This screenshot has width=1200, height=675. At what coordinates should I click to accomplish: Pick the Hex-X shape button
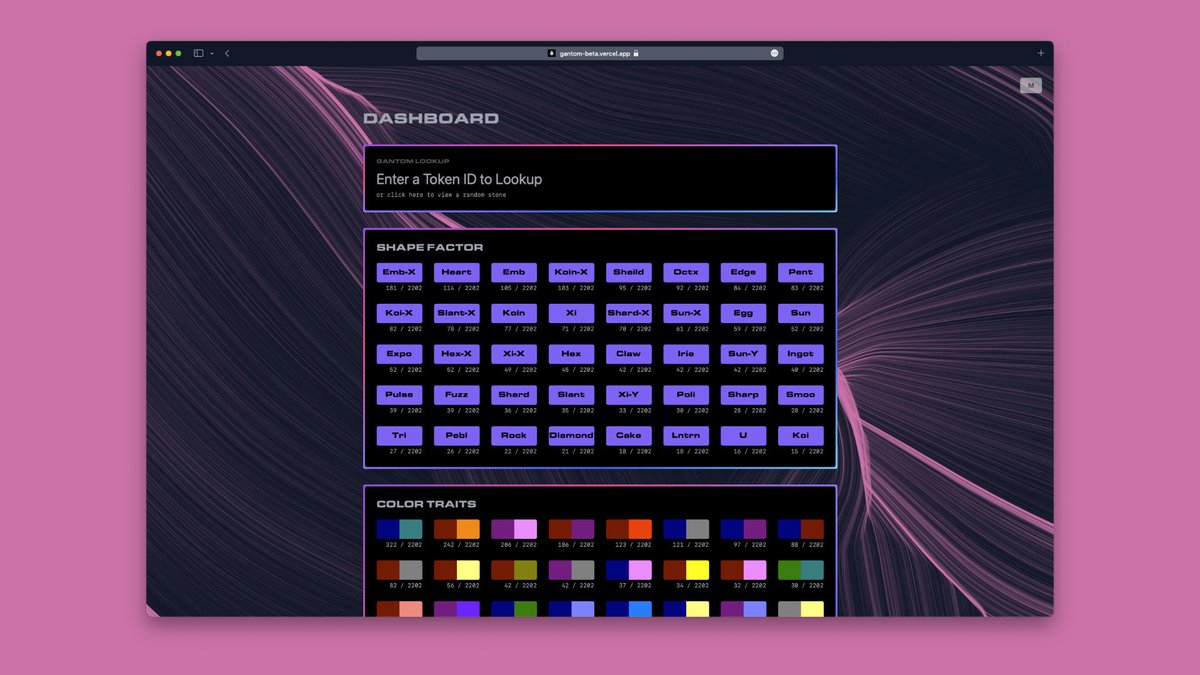(x=456, y=354)
